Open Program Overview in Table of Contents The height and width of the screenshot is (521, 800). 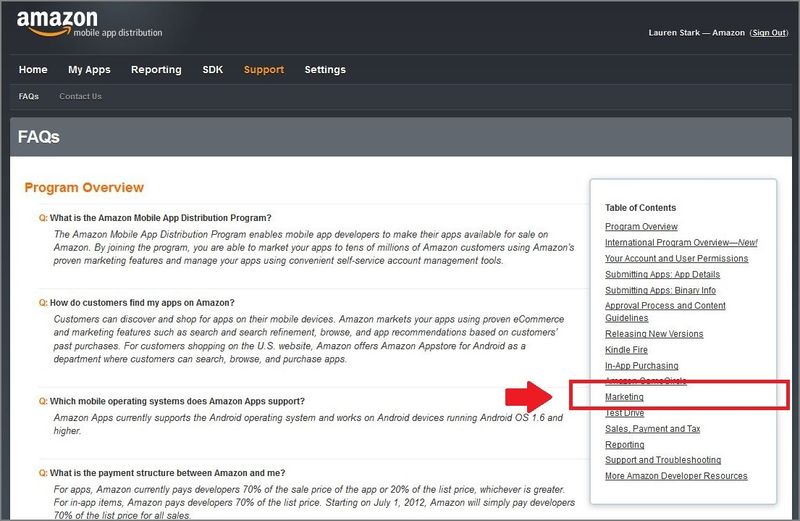coord(641,227)
